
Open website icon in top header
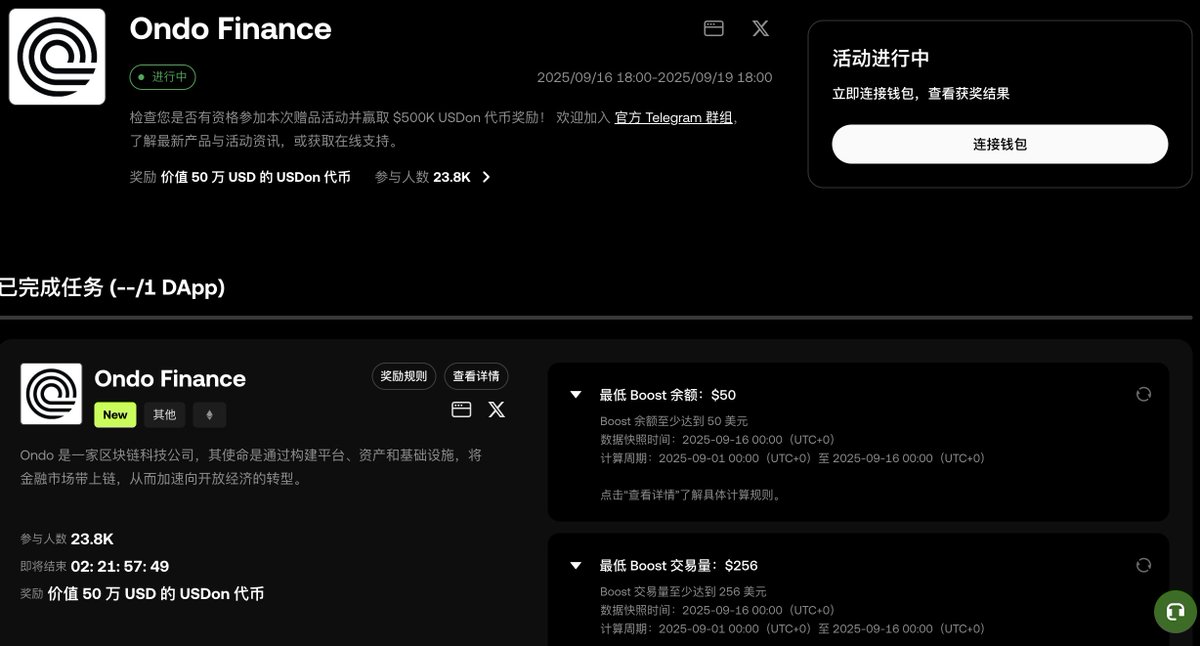[x=713, y=28]
